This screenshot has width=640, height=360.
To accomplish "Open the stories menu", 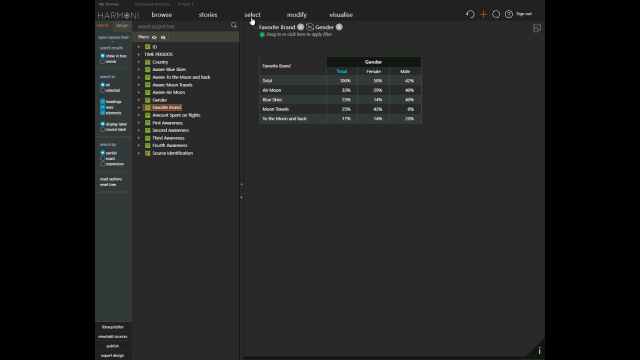I will [208, 15].
